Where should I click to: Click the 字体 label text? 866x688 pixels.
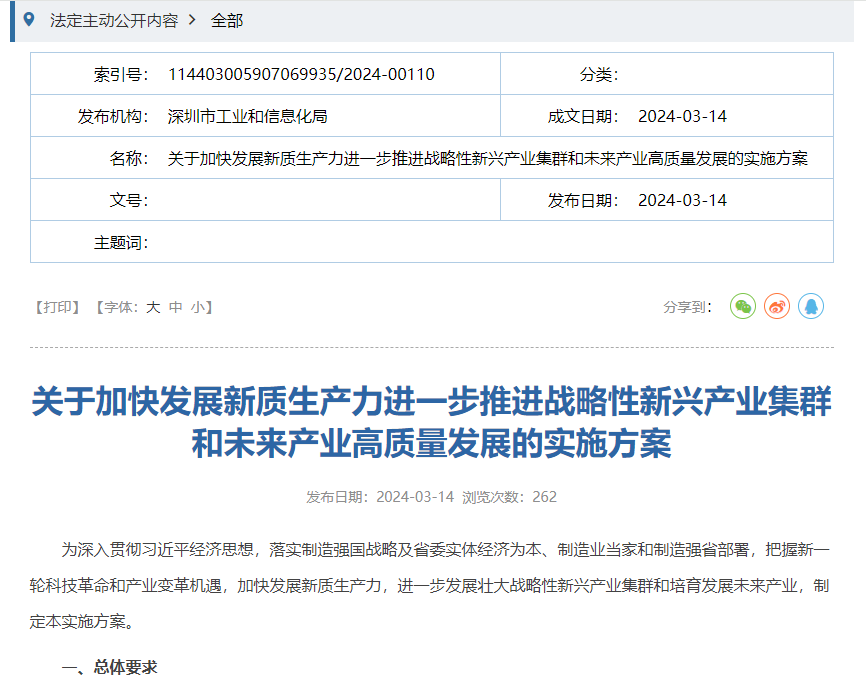click(120, 307)
